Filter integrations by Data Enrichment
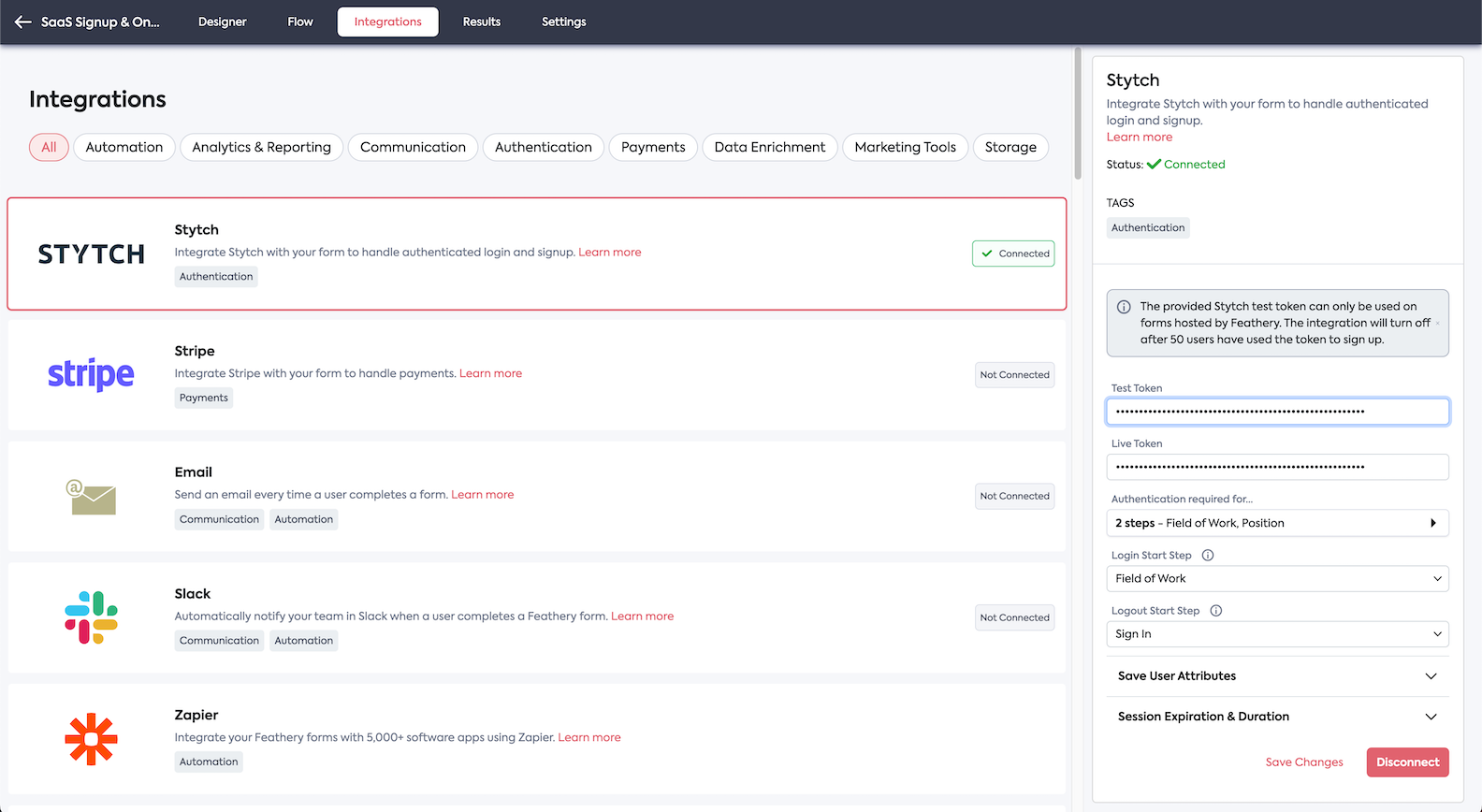Screen dimensions: 1482x812 pyautogui.click(x=770, y=147)
